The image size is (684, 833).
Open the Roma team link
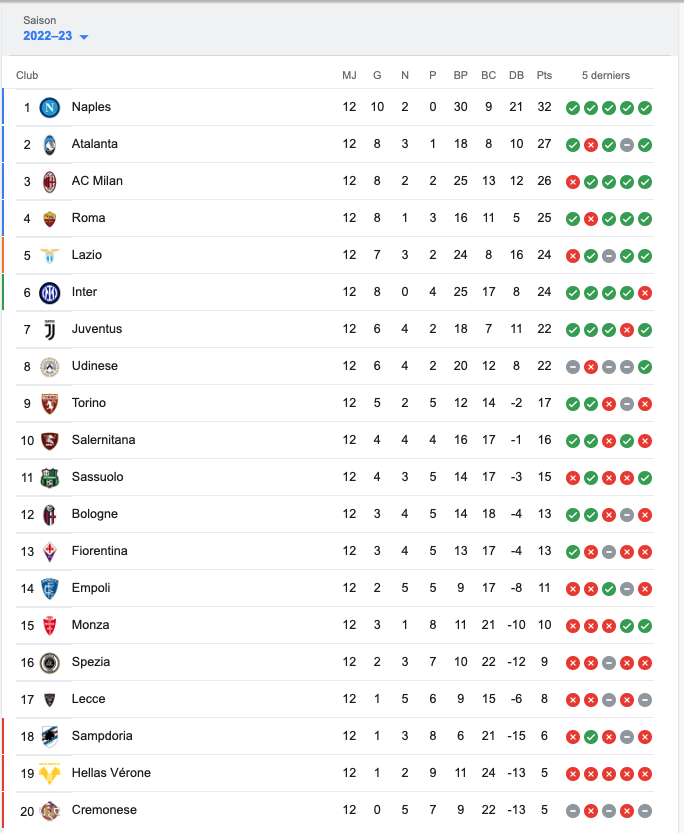pos(88,218)
